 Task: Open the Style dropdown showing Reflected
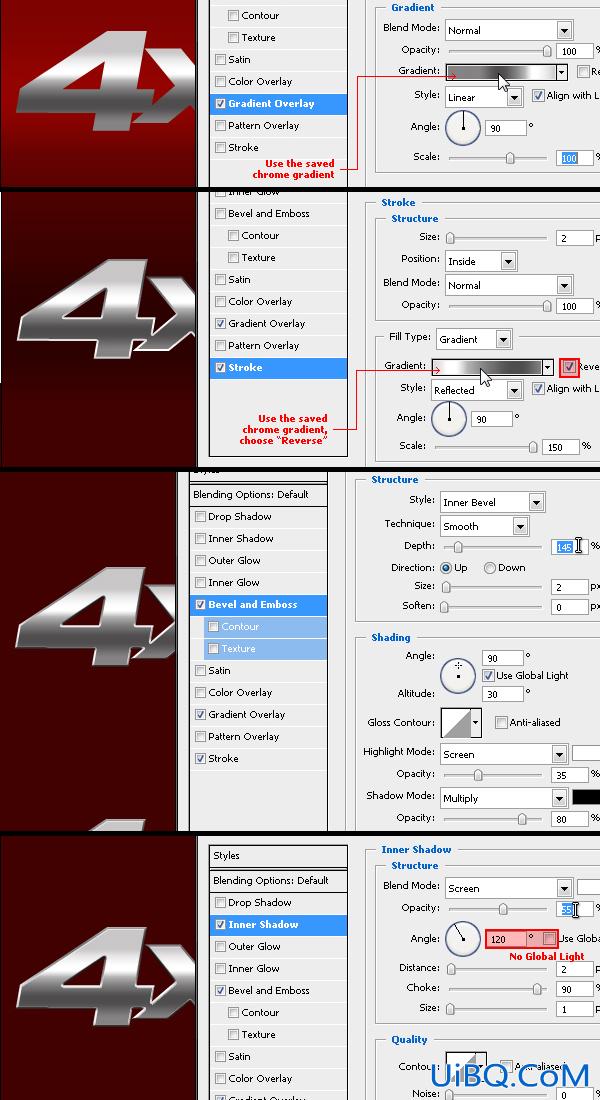point(477,390)
